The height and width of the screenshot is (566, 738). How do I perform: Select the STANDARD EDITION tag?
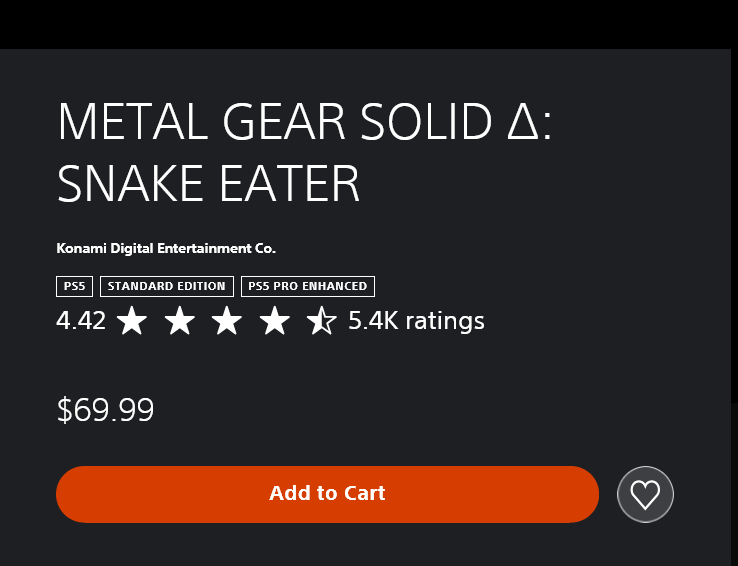(166, 286)
